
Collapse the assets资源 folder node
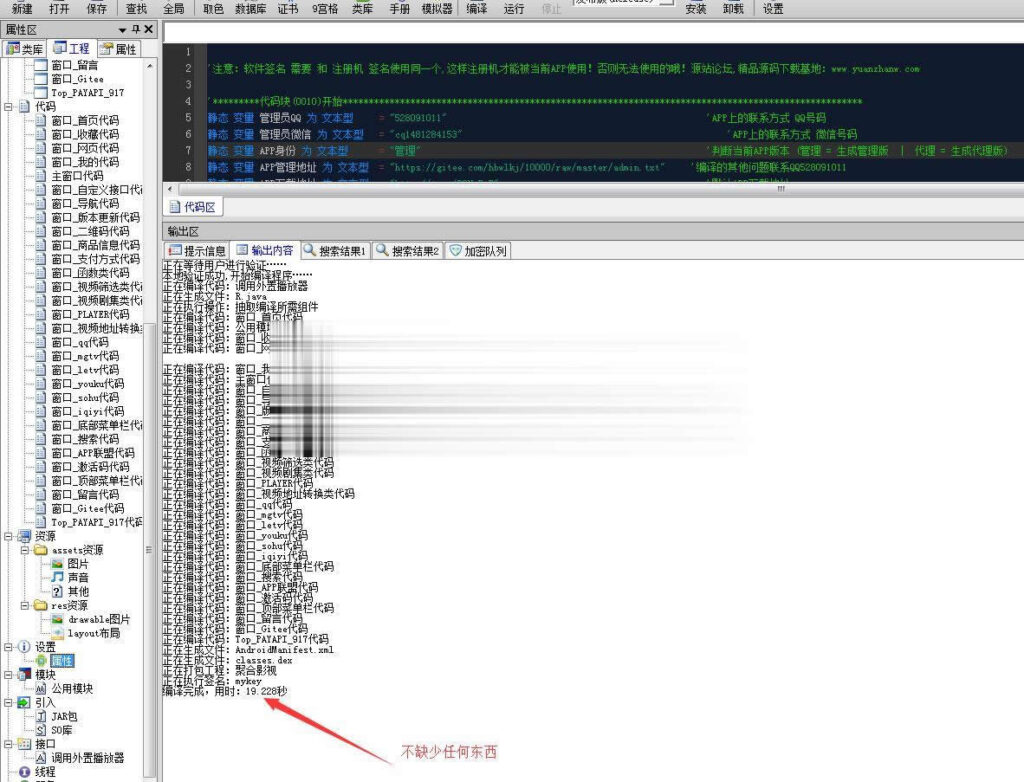click(27, 550)
